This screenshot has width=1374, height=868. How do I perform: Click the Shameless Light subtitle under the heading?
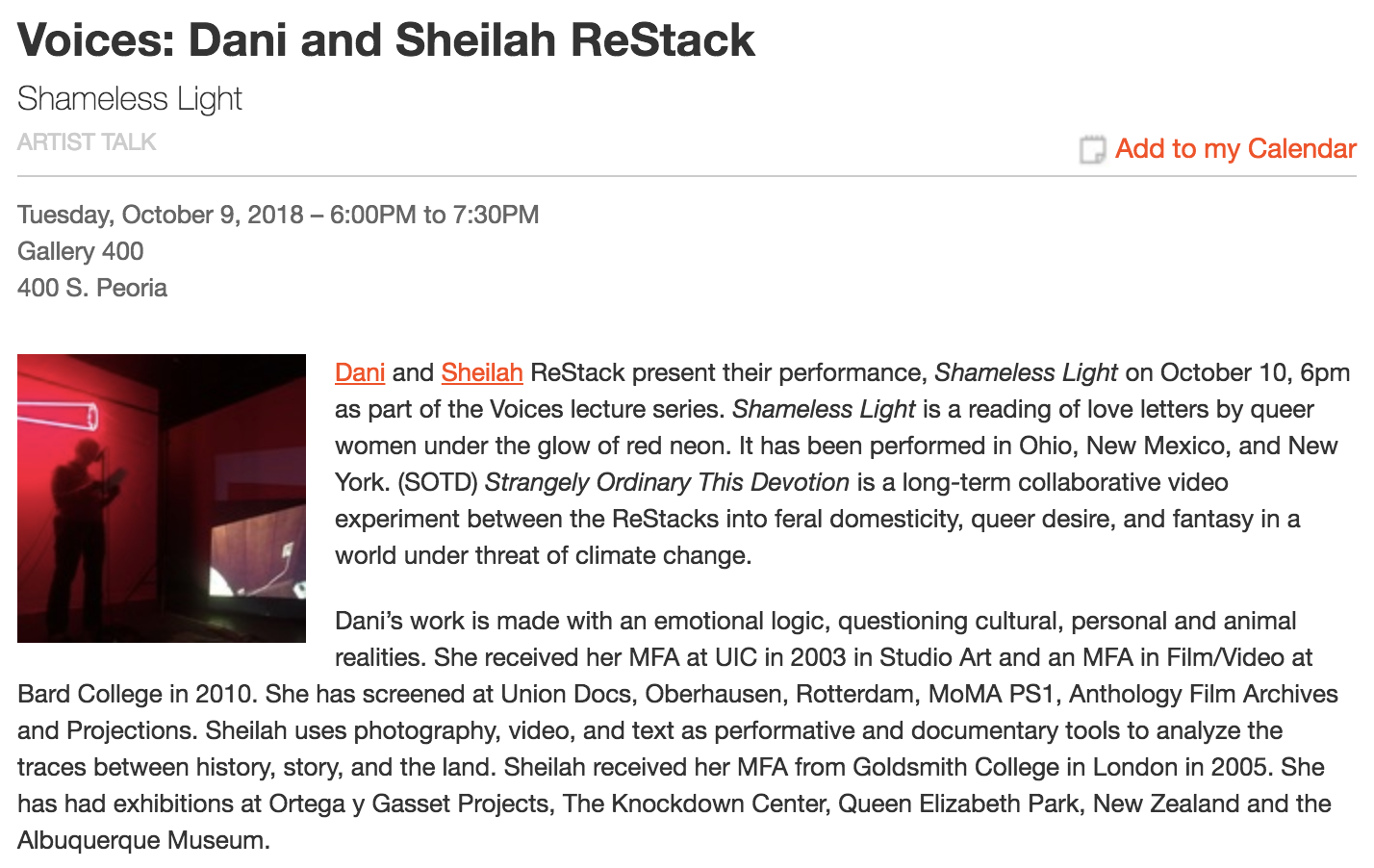pos(130,98)
